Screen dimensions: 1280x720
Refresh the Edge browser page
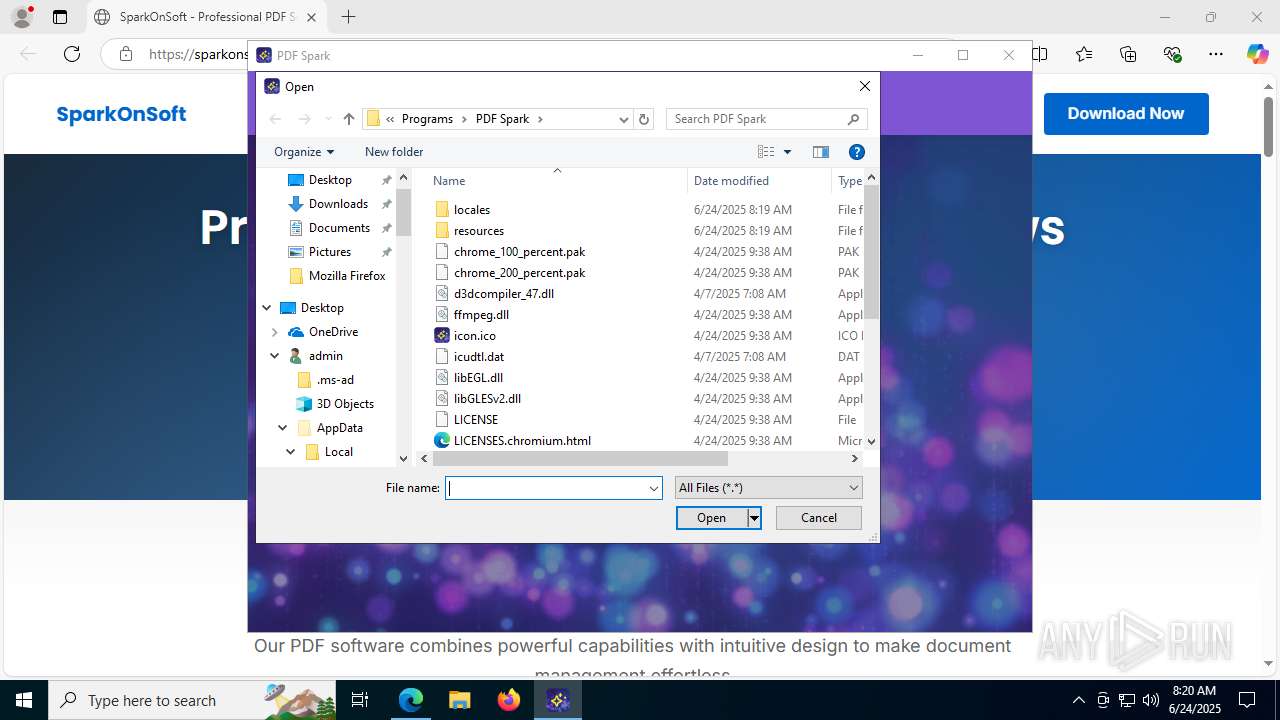(72, 54)
